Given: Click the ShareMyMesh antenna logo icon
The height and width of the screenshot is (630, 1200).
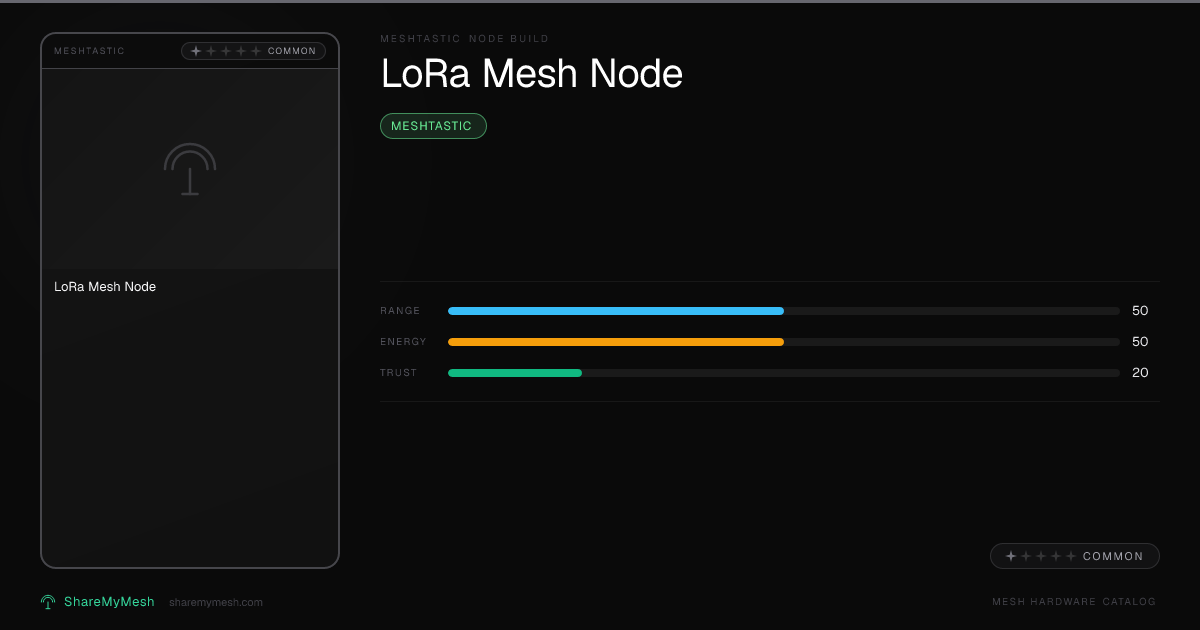Looking at the screenshot, I should pyautogui.click(x=48, y=602).
